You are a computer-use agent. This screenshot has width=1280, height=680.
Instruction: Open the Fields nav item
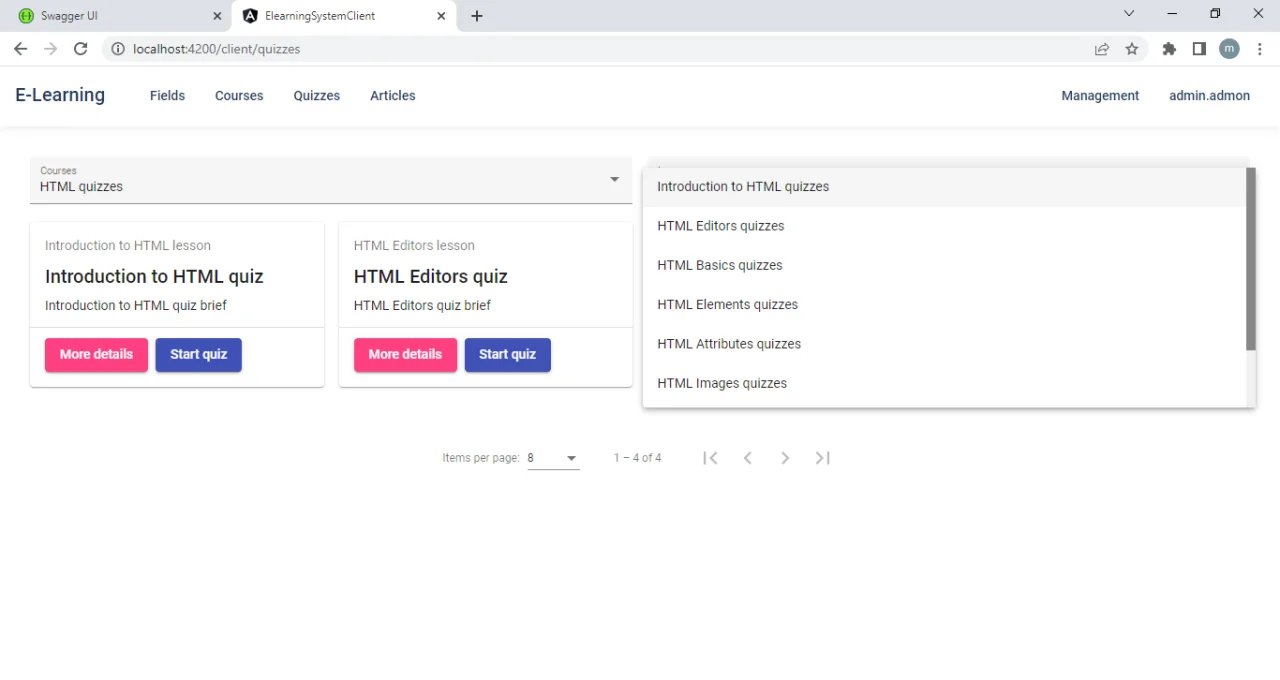tap(167, 96)
